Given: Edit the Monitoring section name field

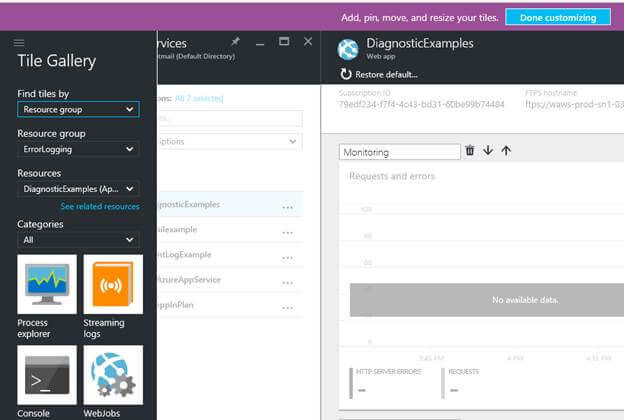Looking at the screenshot, I should 399,152.
